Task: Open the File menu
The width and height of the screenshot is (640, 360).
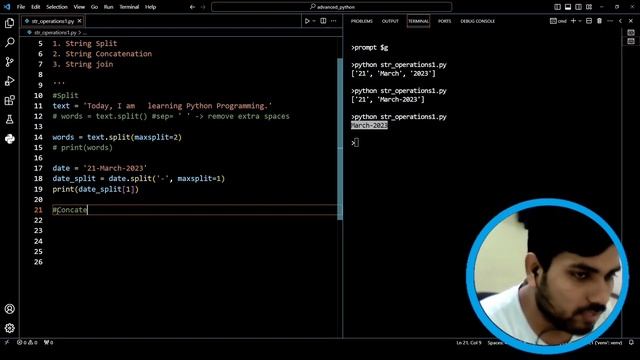Action: tap(21, 7)
